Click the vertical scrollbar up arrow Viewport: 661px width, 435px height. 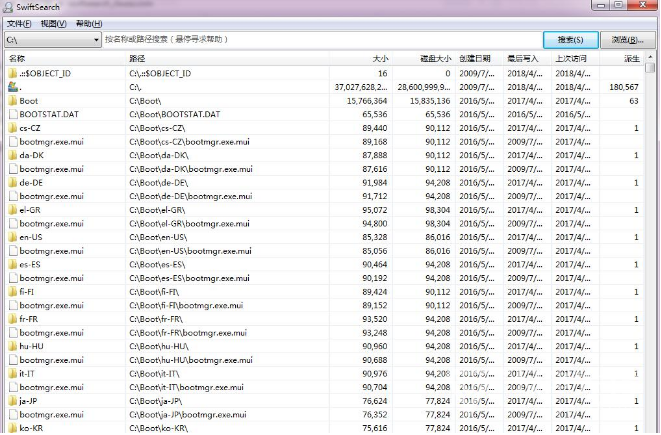(x=650, y=57)
